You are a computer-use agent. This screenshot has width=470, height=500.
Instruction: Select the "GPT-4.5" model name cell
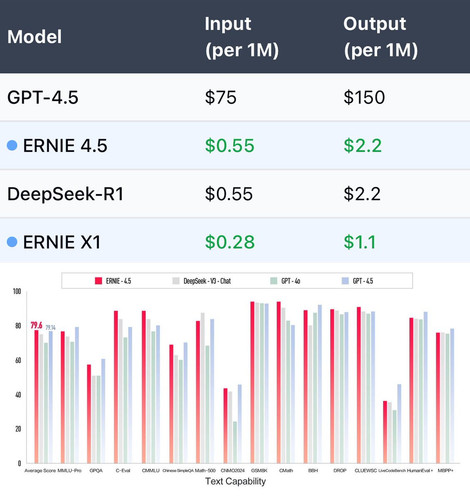coord(43,98)
